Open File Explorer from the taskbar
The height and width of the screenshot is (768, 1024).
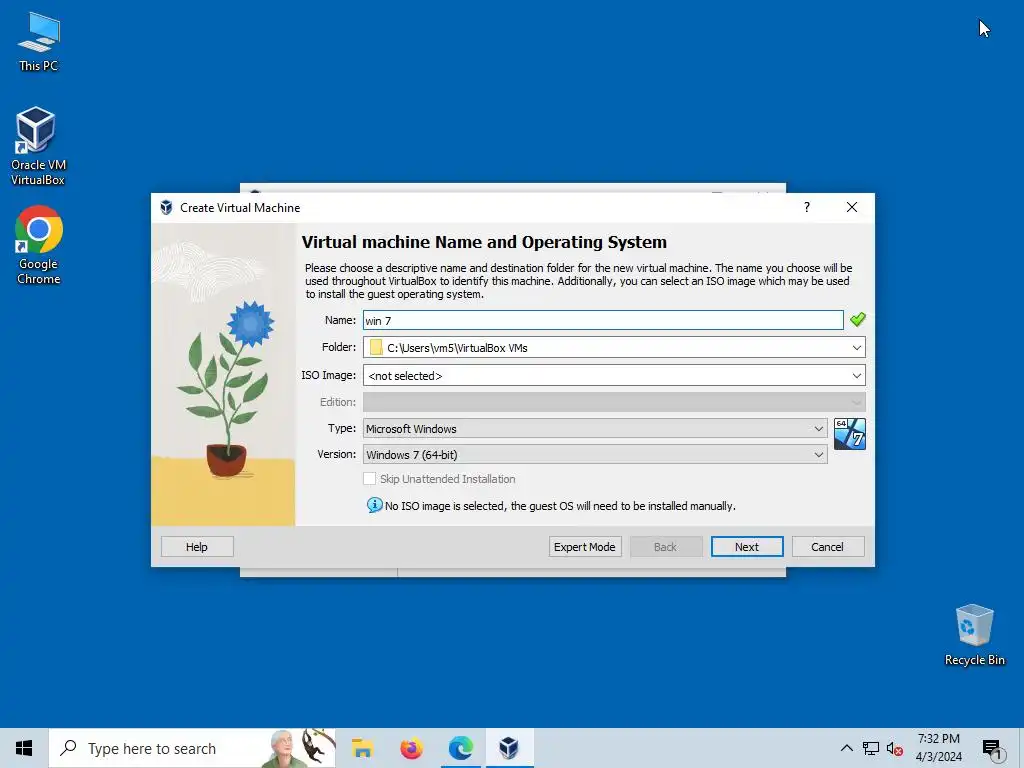[x=362, y=748]
